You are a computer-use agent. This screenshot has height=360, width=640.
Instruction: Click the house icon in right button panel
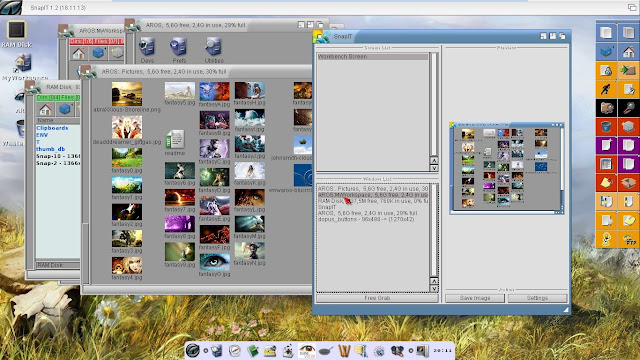pyautogui.click(x=629, y=51)
